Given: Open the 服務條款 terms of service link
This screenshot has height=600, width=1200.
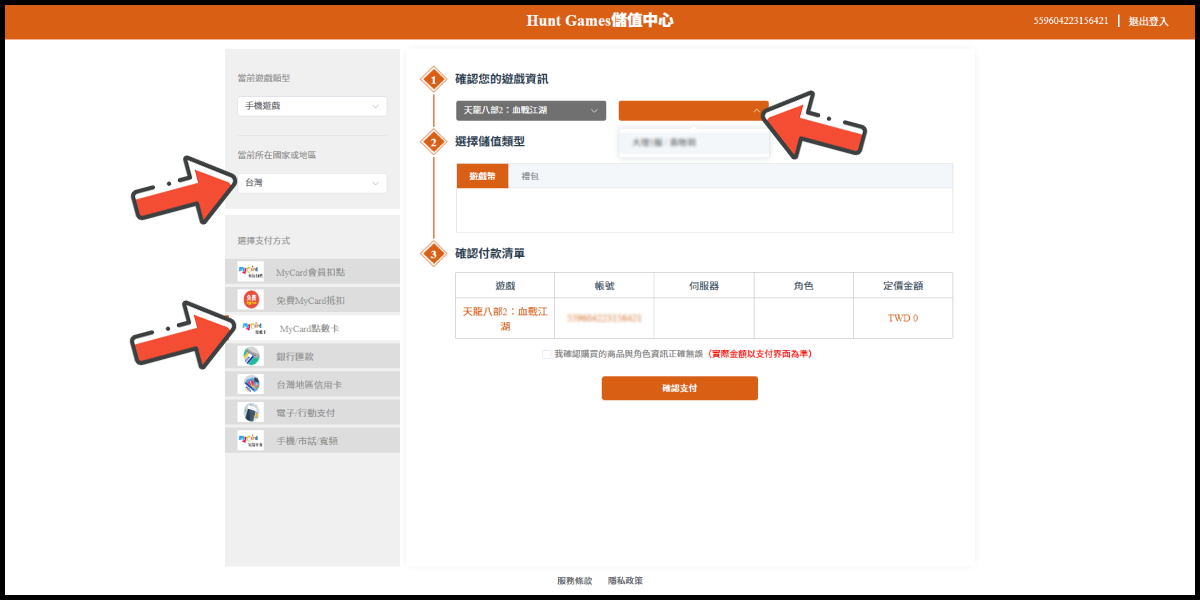Looking at the screenshot, I should [x=574, y=581].
